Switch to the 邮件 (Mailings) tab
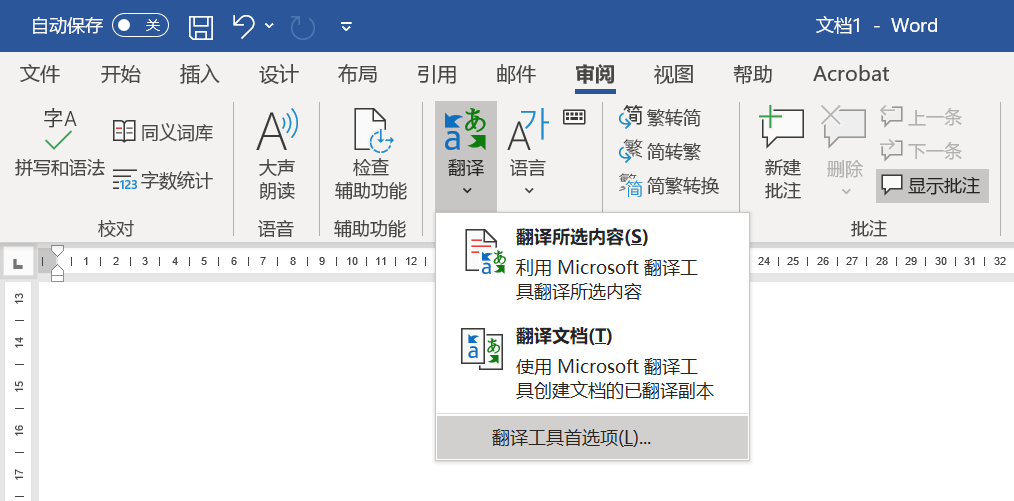The width and height of the screenshot is (1014, 501). (516, 74)
